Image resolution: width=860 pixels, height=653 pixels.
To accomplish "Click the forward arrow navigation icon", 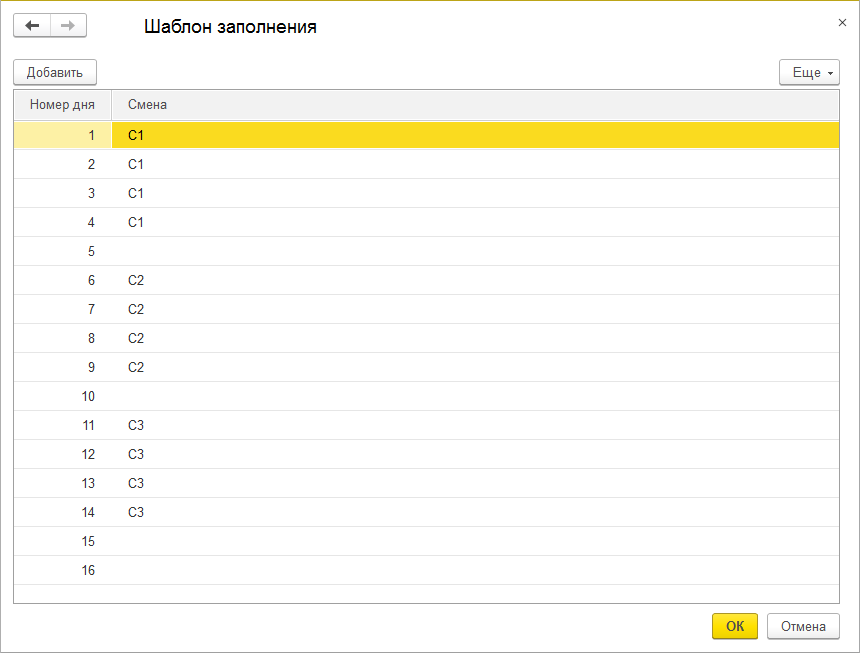I will [68, 26].
